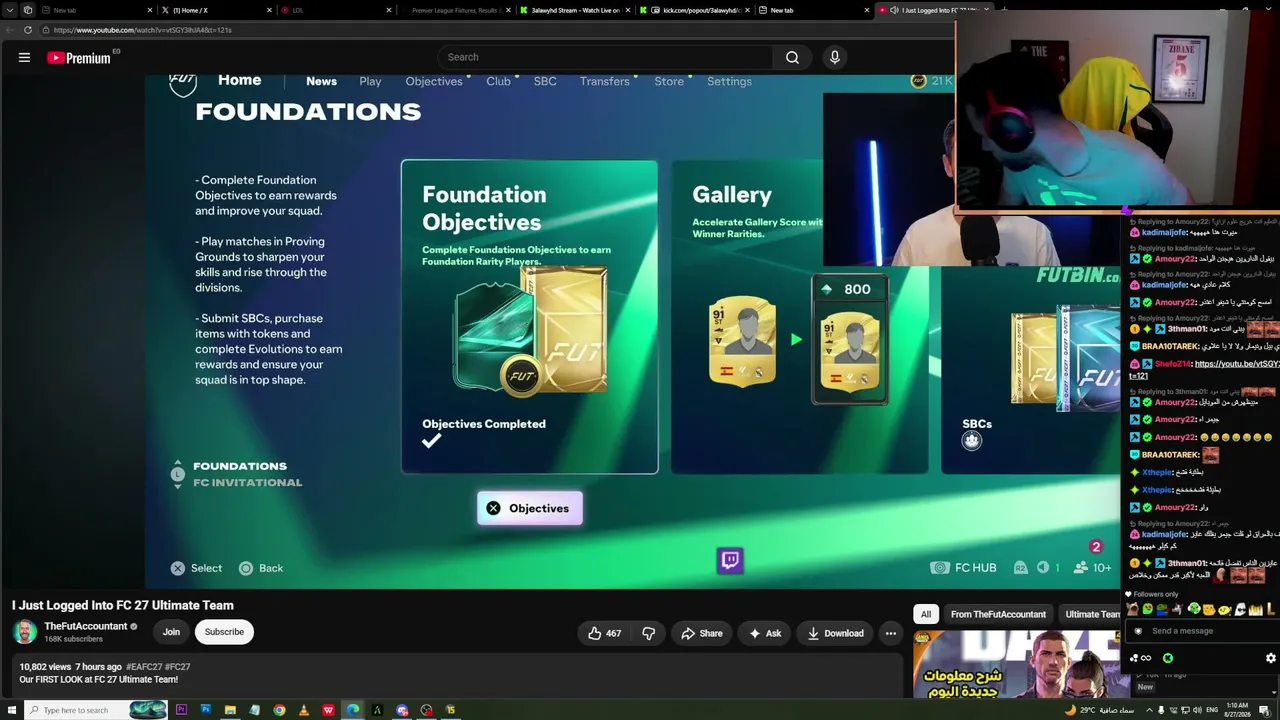Image resolution: width=1280 pixels, height=720 pixels.
Task: Switch to 3alawyhd Stream Kick tab
Action: (576, 10)
